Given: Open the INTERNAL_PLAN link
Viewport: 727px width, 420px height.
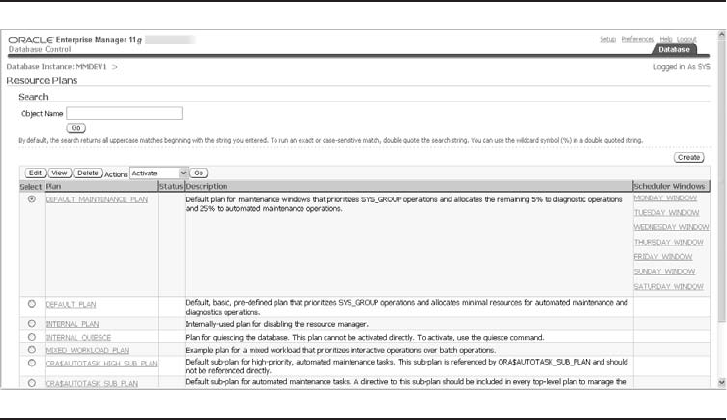Looking at the screenshot, I should point(72,324).
